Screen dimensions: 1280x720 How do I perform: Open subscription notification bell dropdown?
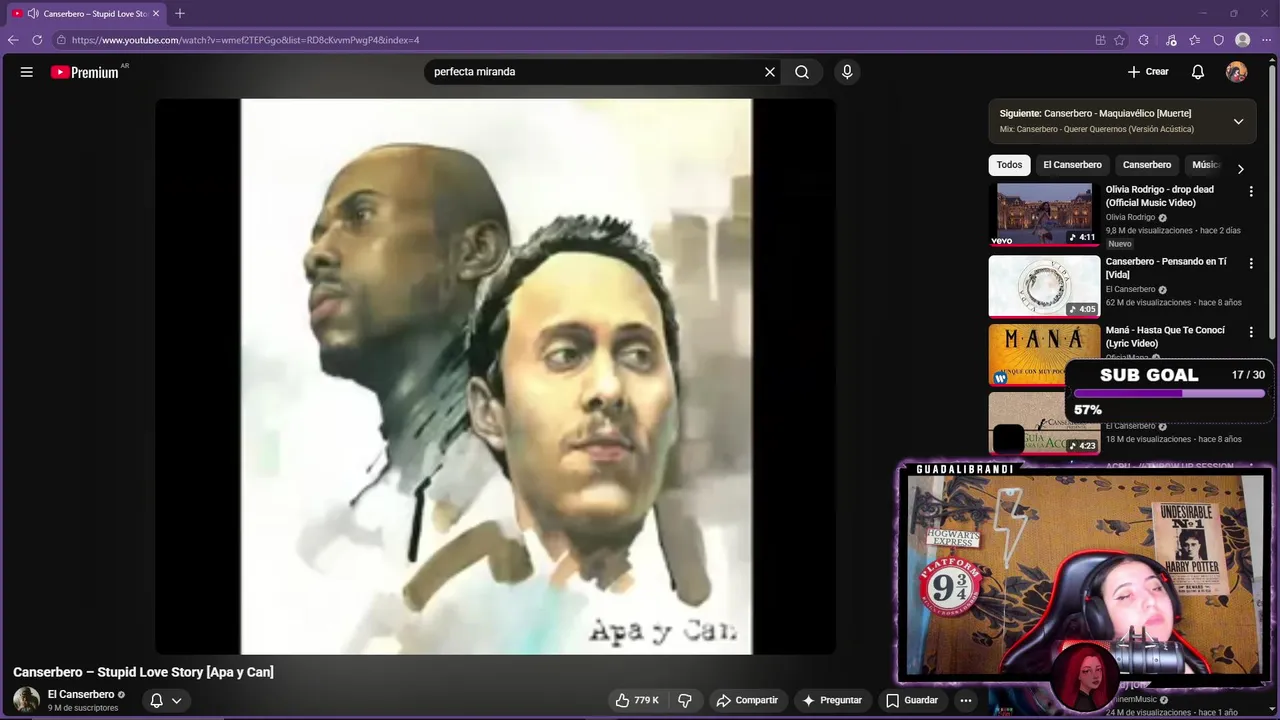click(x=166, y=700)
